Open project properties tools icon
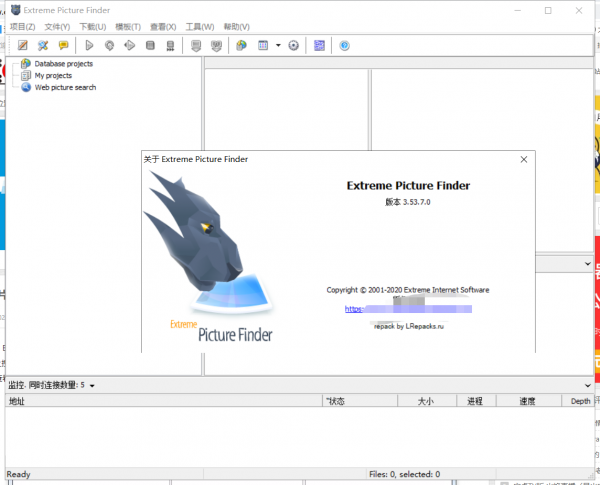 coord(43,46)
